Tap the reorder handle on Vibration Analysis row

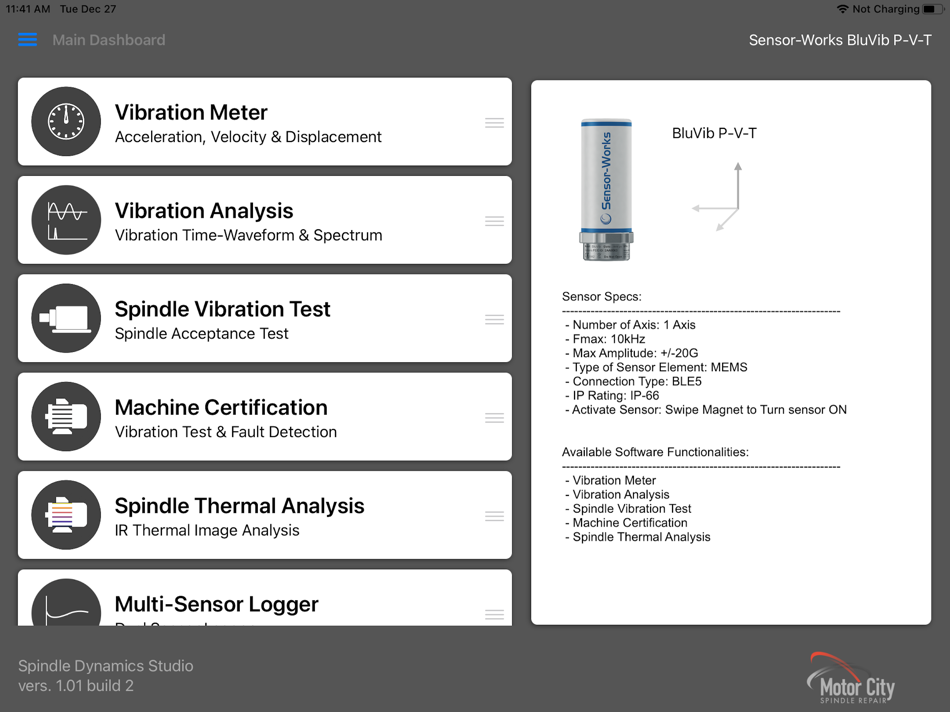[x=494, y=221]
